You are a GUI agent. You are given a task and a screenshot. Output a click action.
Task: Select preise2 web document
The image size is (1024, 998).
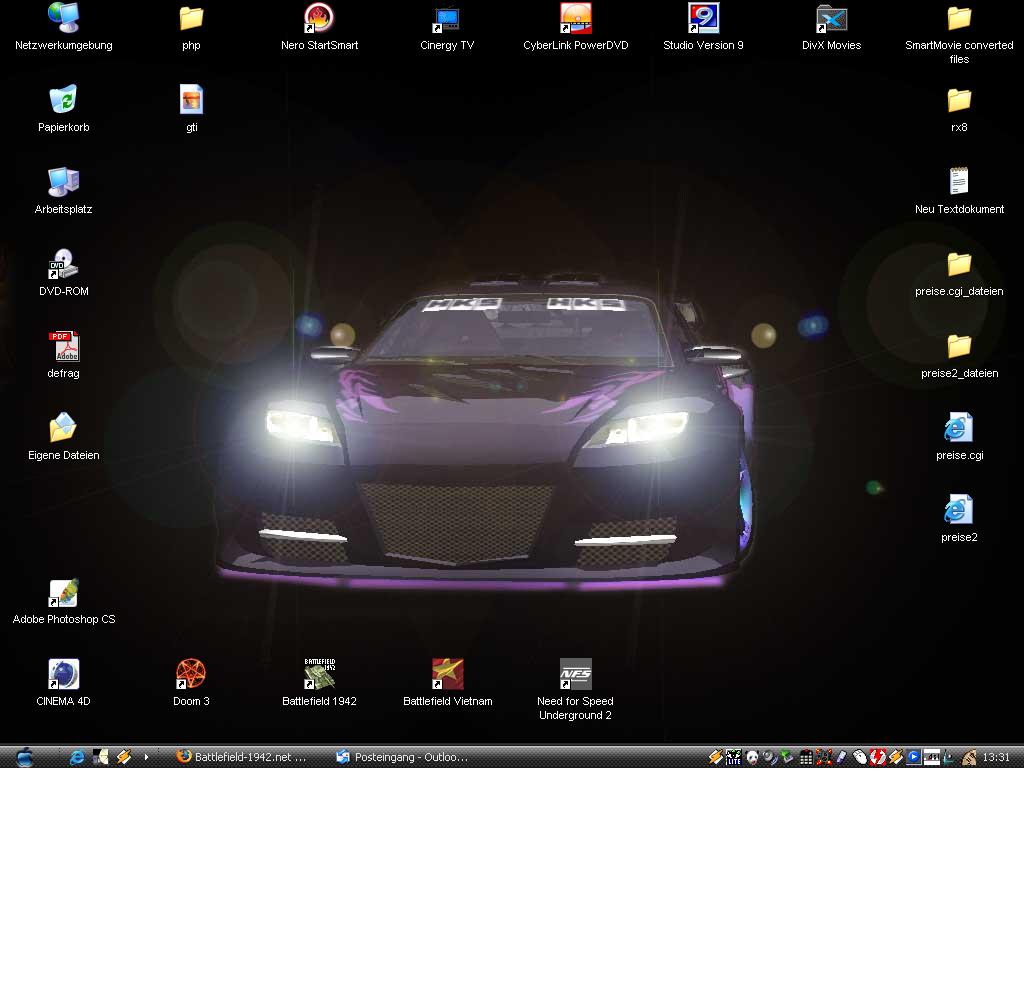tap(959, 519)
